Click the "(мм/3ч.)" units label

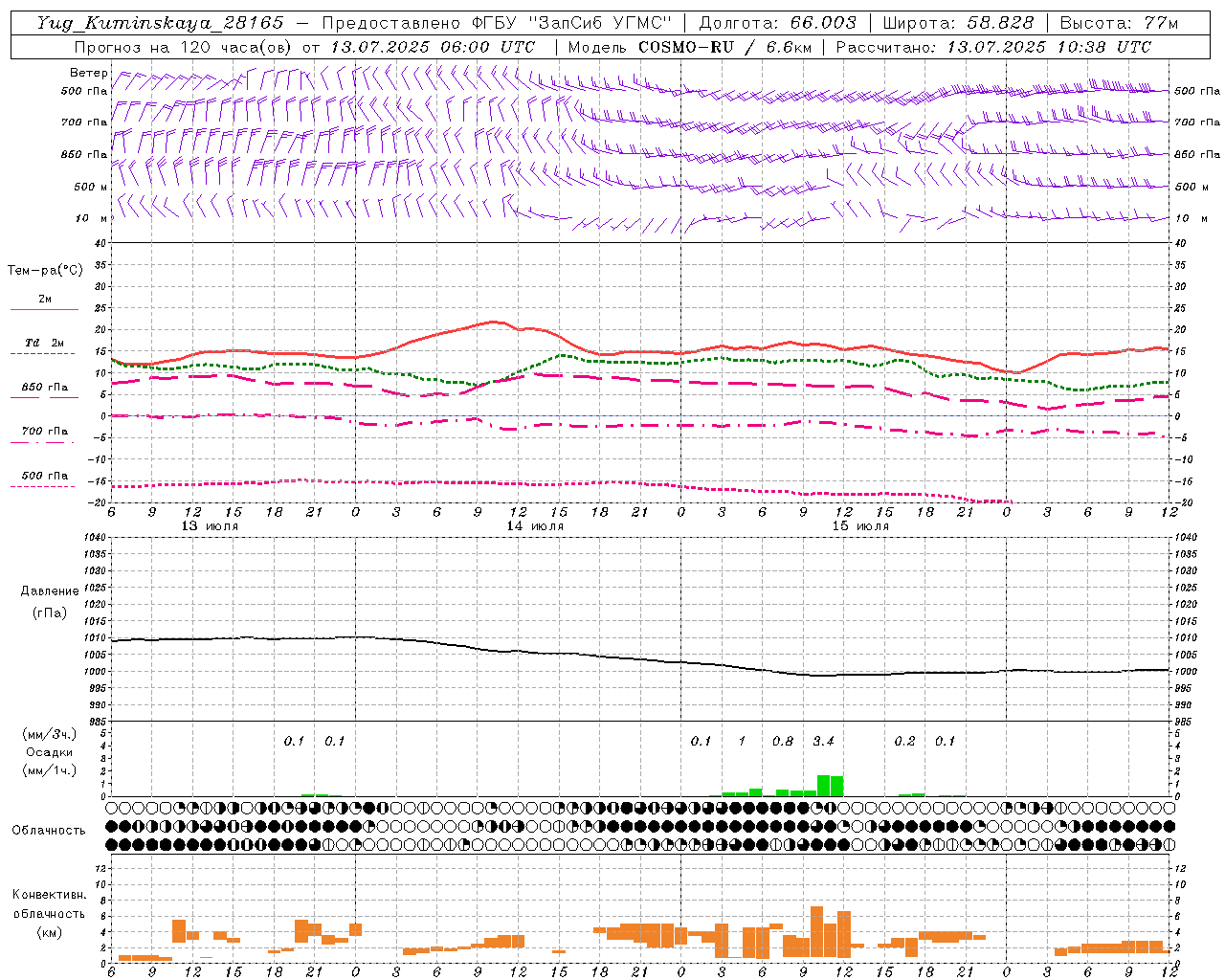pos(49,734)
